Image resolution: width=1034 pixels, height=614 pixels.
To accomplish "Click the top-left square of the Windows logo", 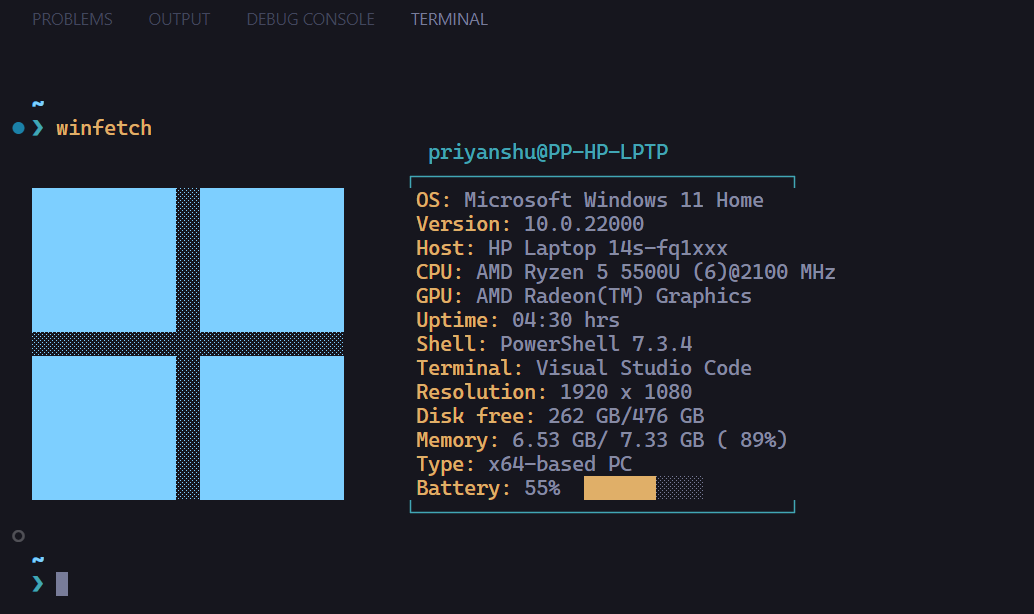I will click(105, 260).
